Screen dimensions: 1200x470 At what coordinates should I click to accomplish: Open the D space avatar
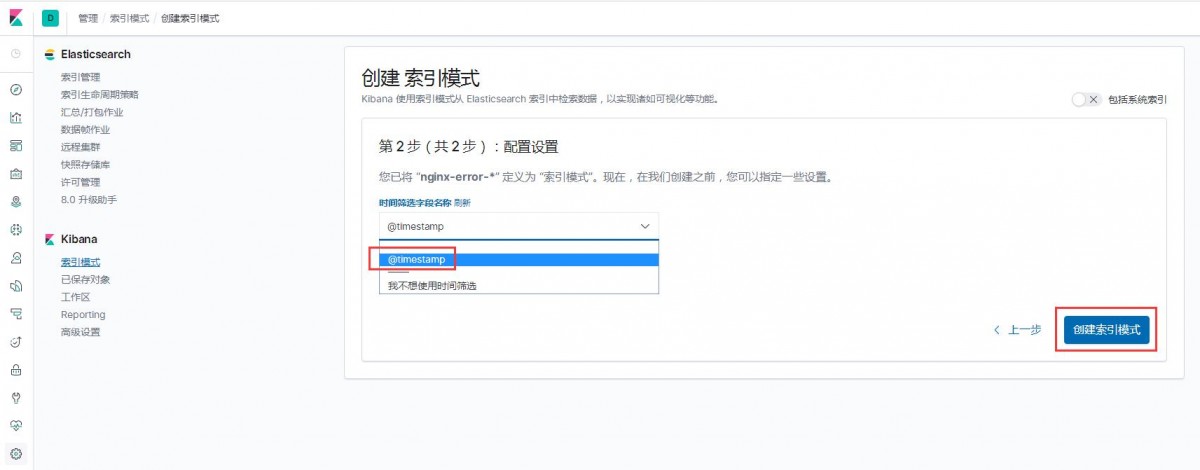(x=50, y=17)
